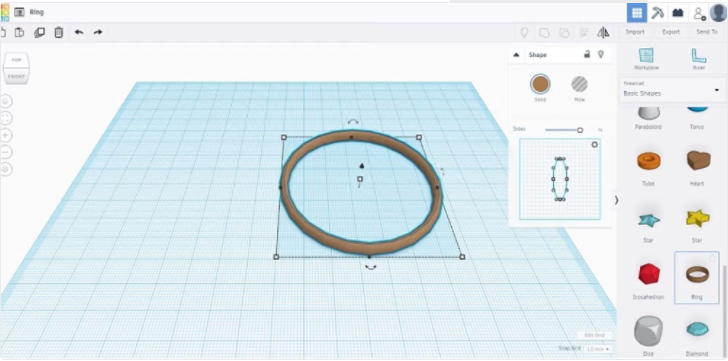This screenshot has width=728, height=361.
Task: Set shape to Solid
Action: point(540,84)
